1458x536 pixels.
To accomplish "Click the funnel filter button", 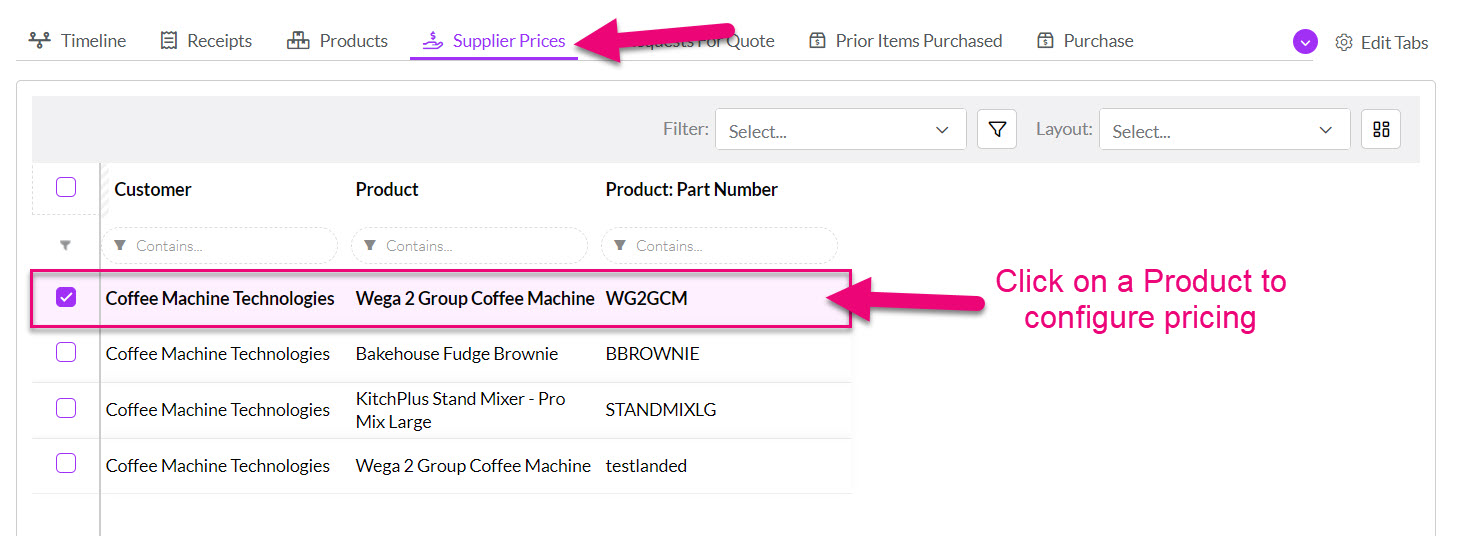I will pyautogui.click(x=997, y=130).
